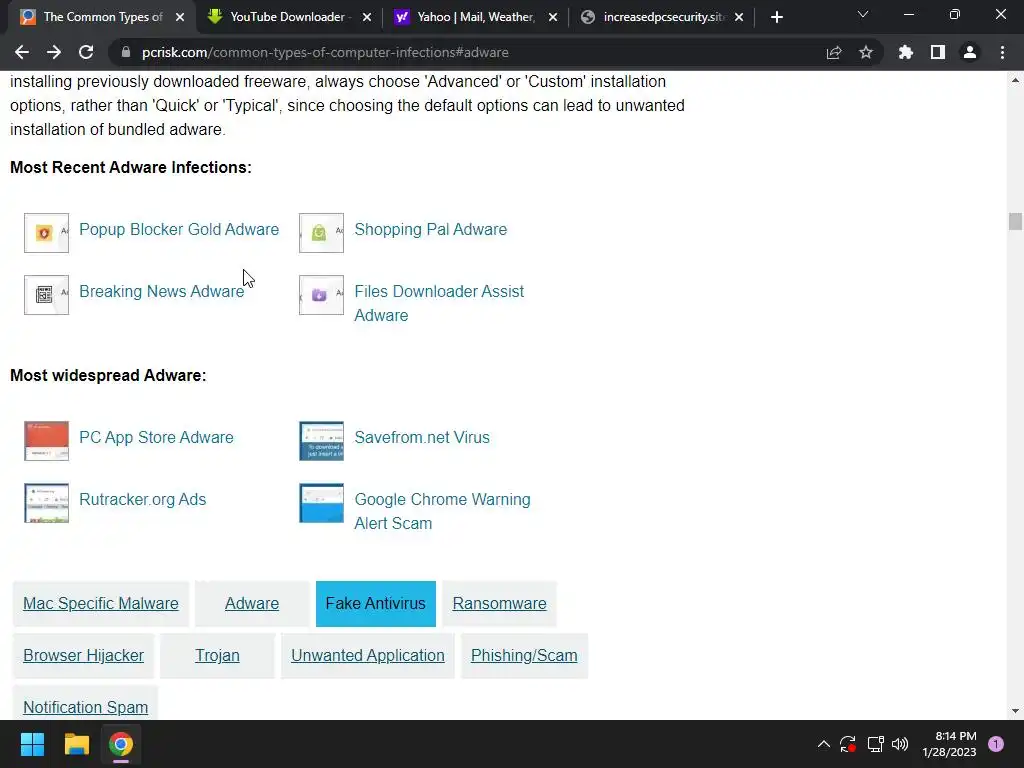Image resolution: width=1024 pixels, height=768 pixels.
Task: Bookmark this page with the star icon
Action: coord(866,52)
